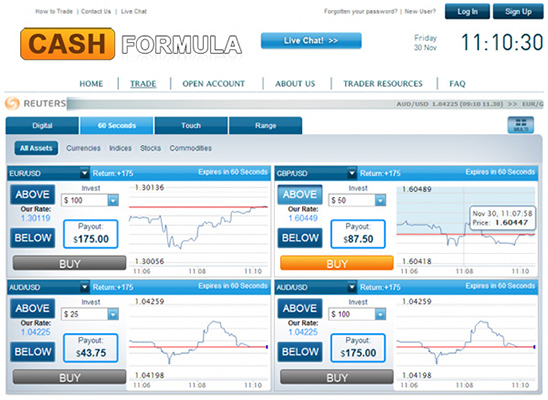Click the Reuters logo icon
Viewport: 548px width, 400px height.
tap(12, 103)
